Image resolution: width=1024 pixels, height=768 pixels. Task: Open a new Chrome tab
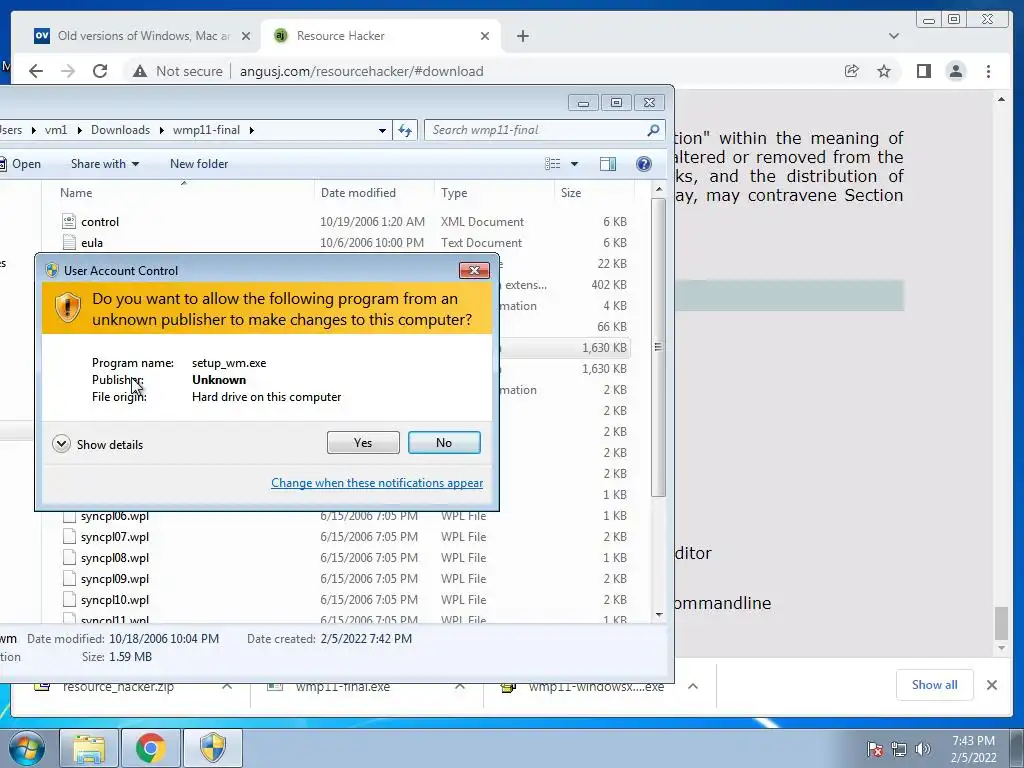[522, 36]
